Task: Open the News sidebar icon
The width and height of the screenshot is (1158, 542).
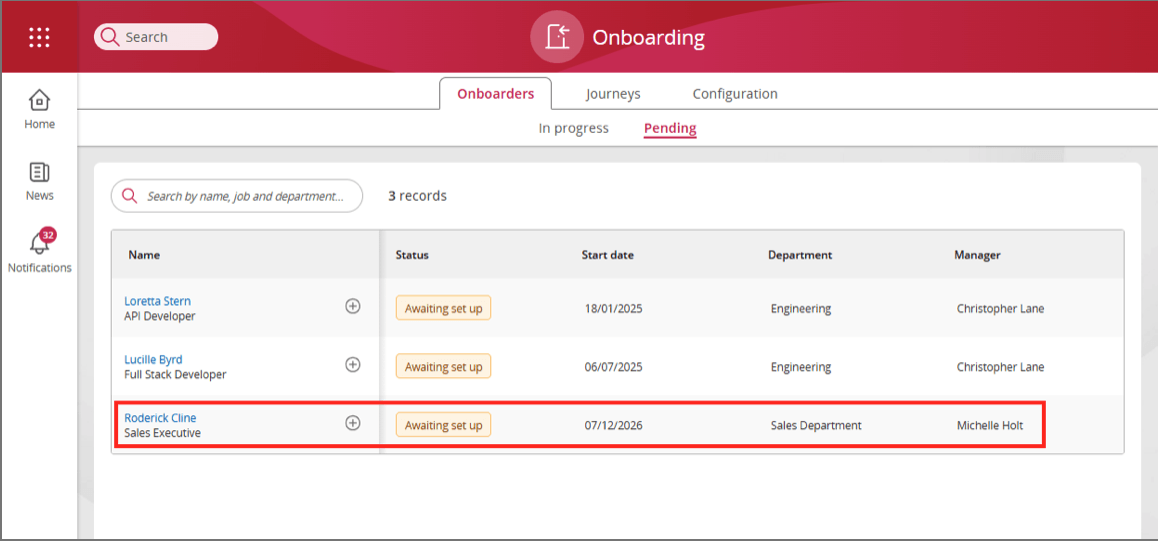Action: 39,173
